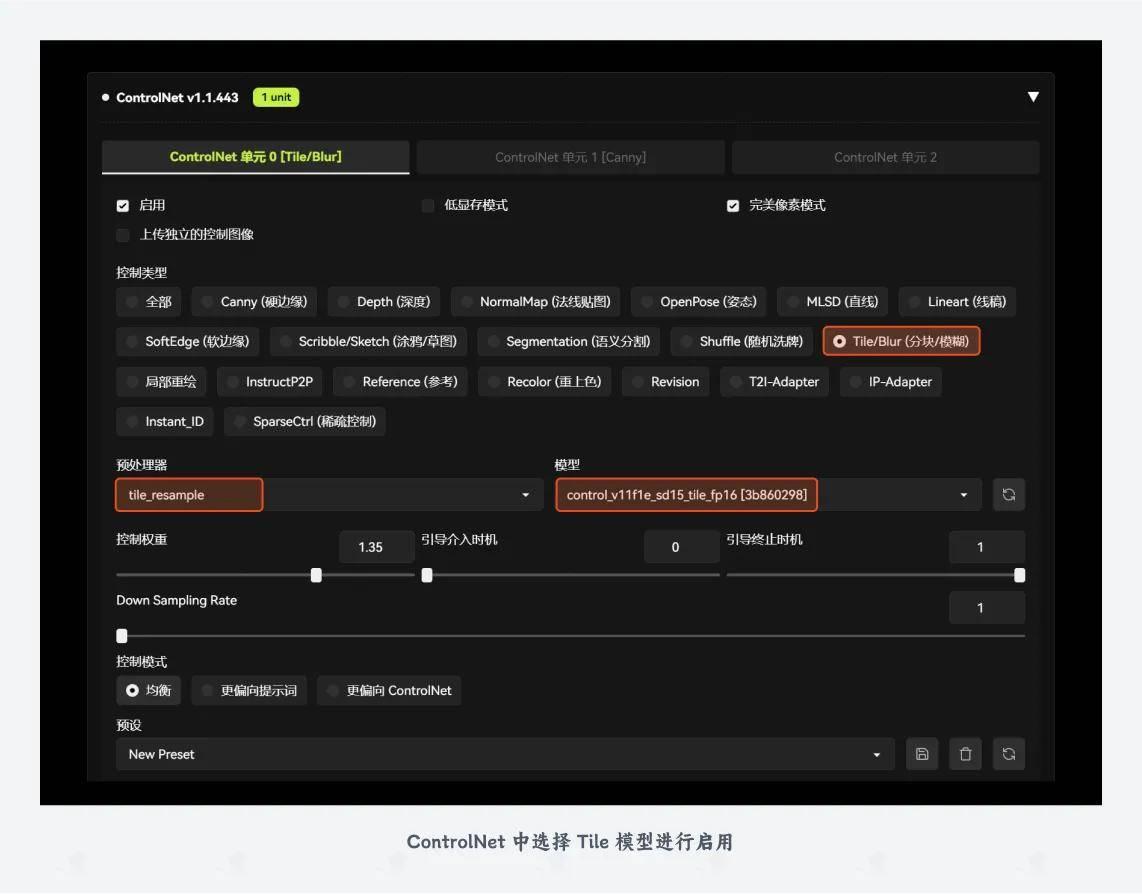Select SoftEdge (软边缘) control type
The height and width of the screenshot is (894, 1142).
(187, 342)
